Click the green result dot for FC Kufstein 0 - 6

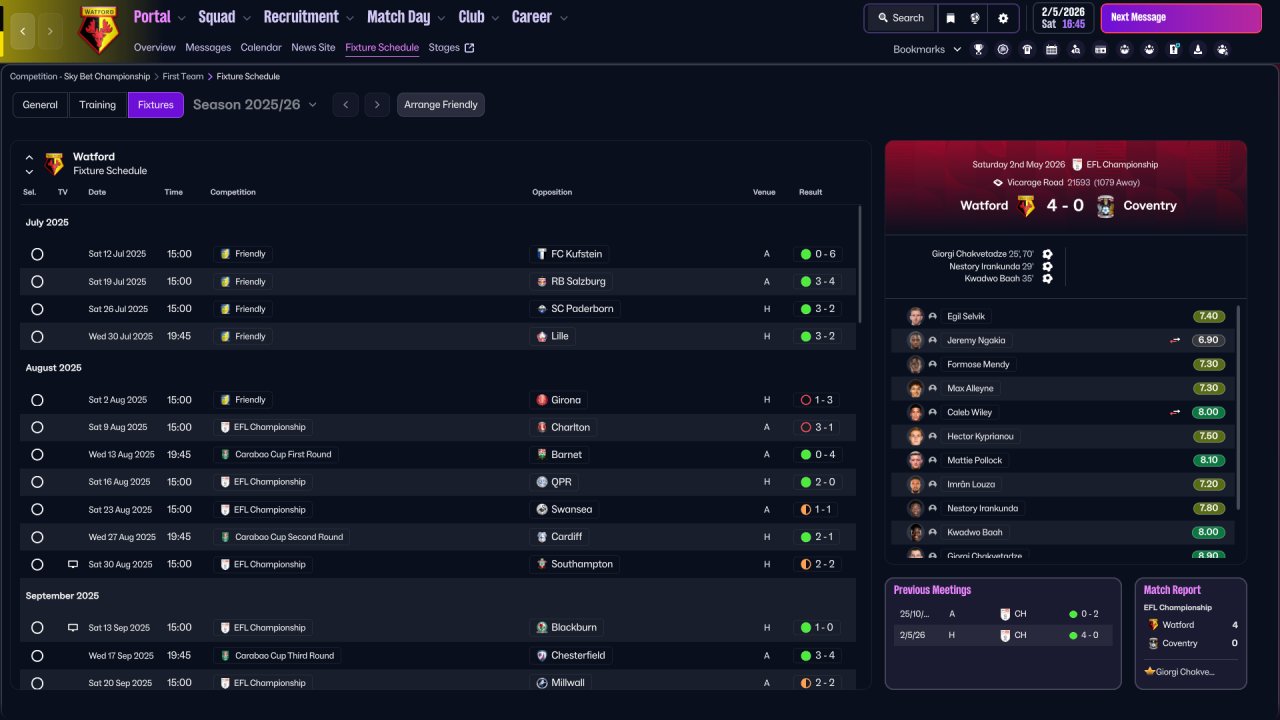coord(806,254)
